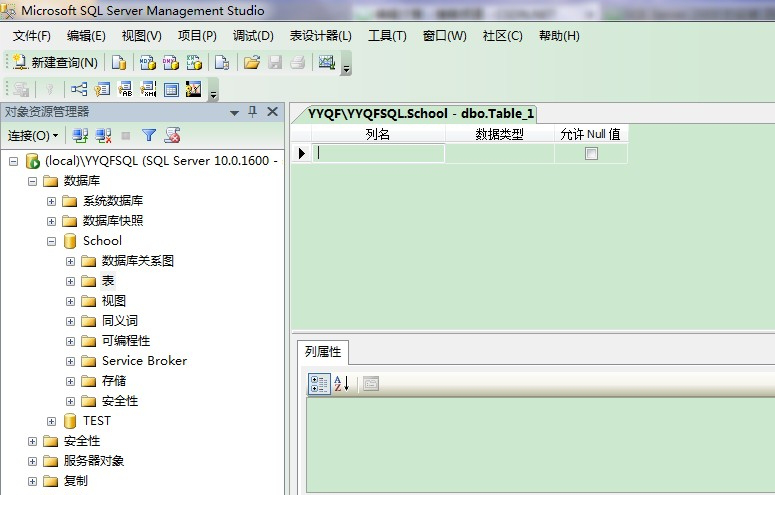Open the 文件(F) menu
The height and width of the screenshot is (514, 775).
click(32, 36)
